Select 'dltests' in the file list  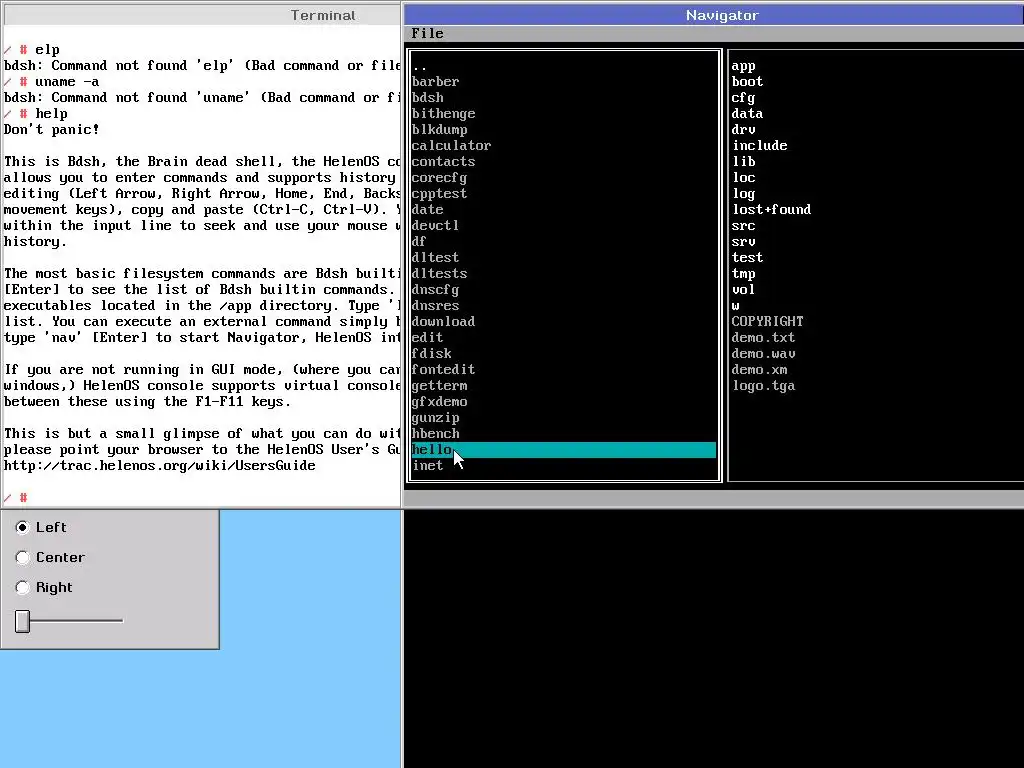[440, 274]
